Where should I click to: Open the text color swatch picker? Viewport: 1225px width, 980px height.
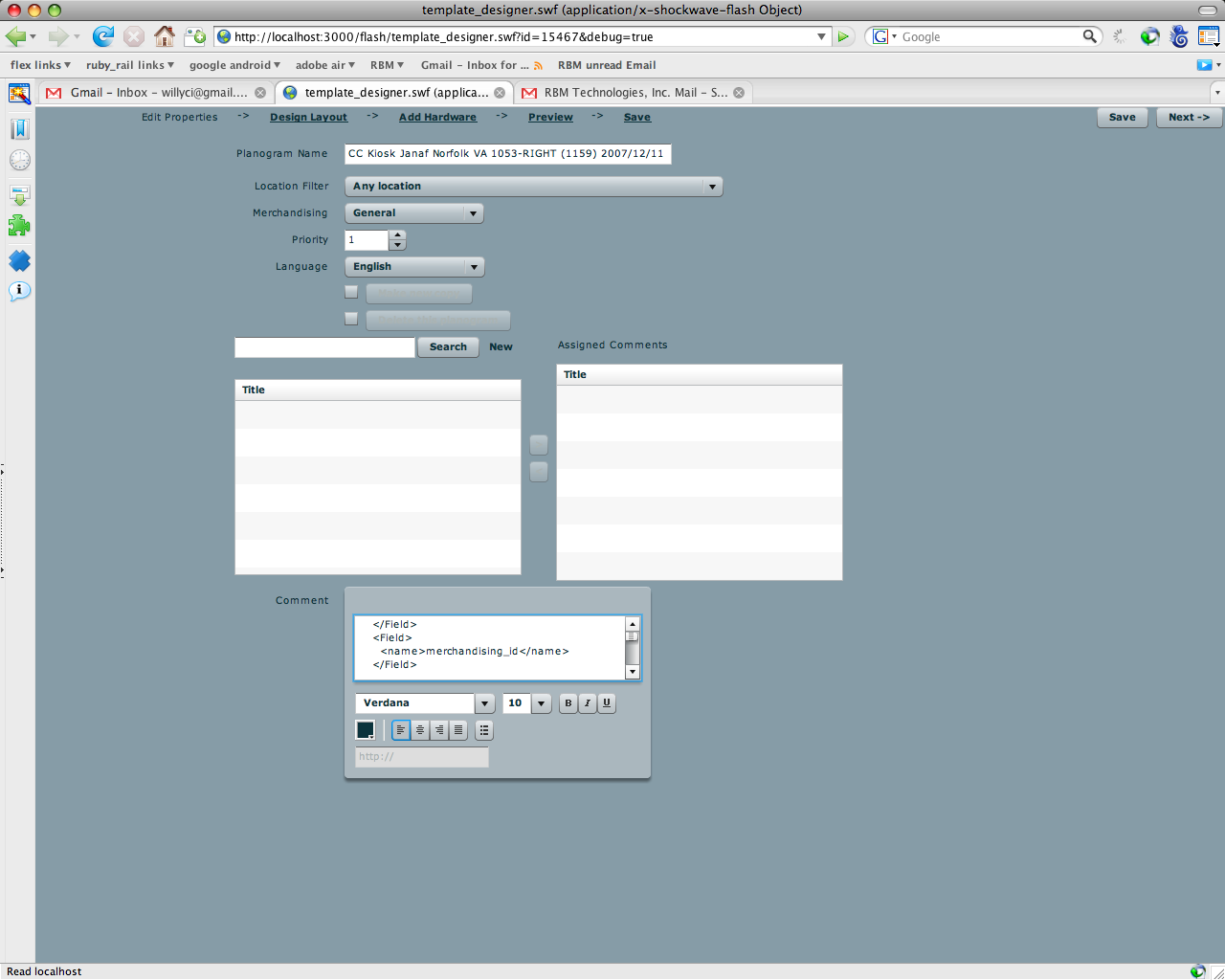pos(365,728)
